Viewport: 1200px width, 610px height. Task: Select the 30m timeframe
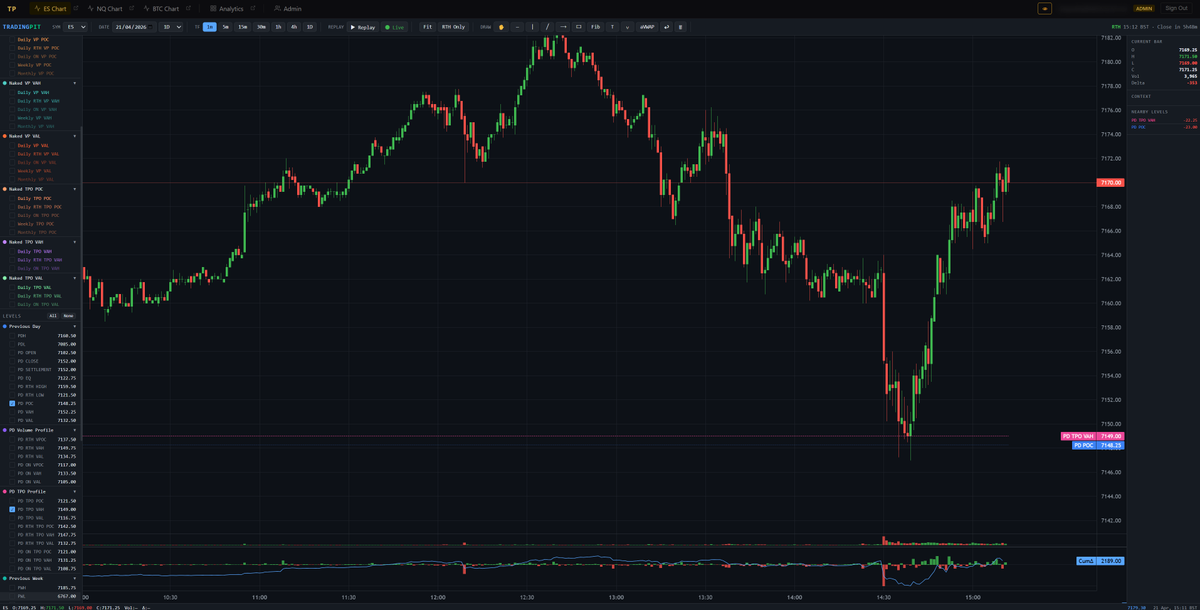tap(261, 27)
